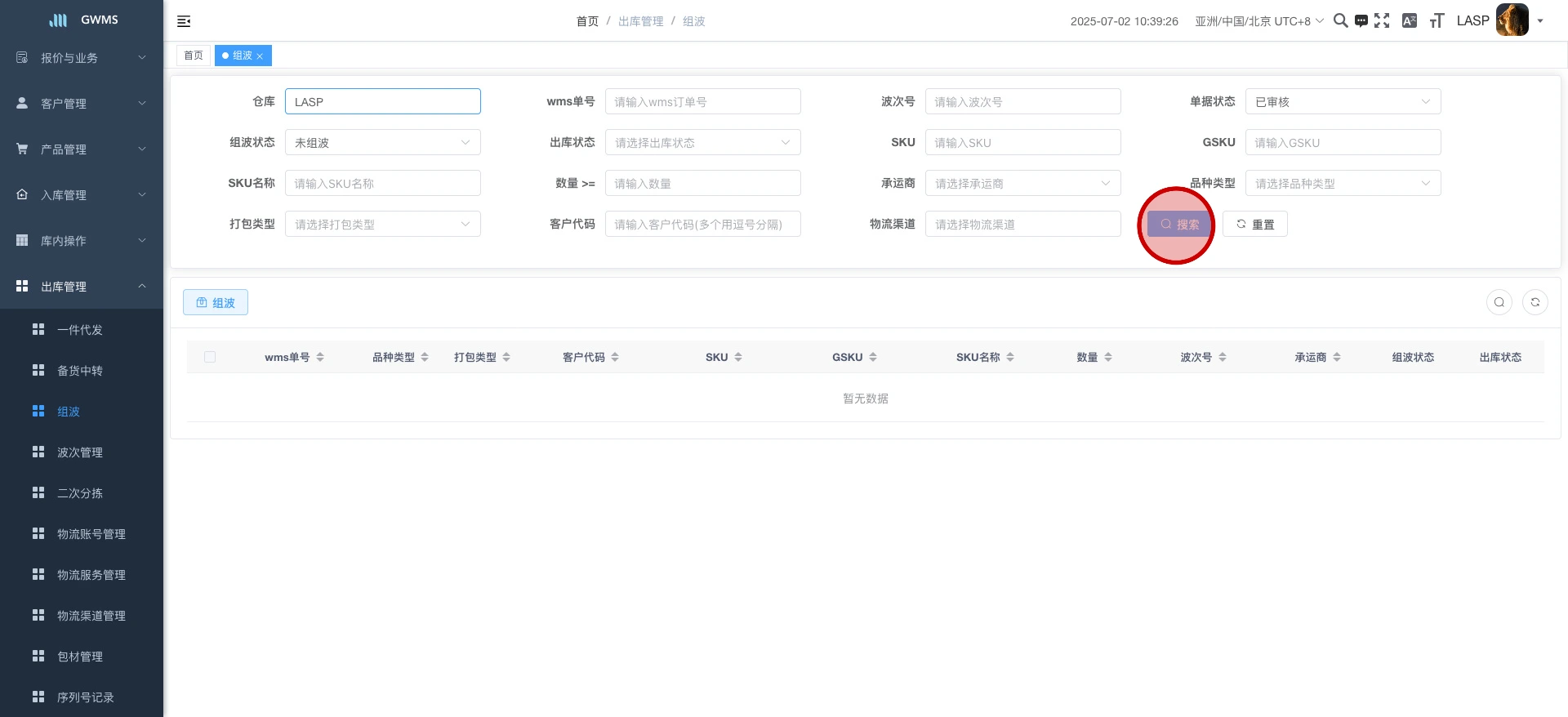The height and width of the screenshot is (717, 1568).
Task: Click the language translation icon
Action: coord(1409,20)
